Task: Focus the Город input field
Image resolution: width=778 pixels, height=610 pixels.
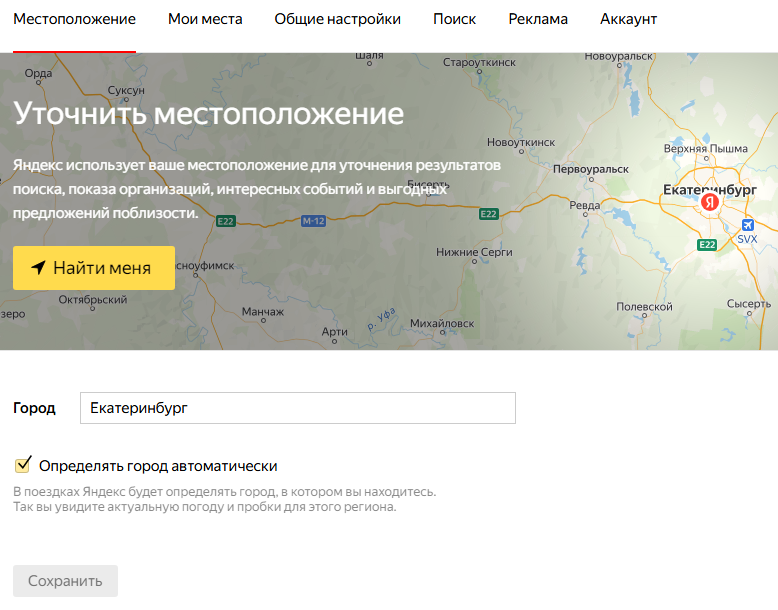Action: coord(297,408)
